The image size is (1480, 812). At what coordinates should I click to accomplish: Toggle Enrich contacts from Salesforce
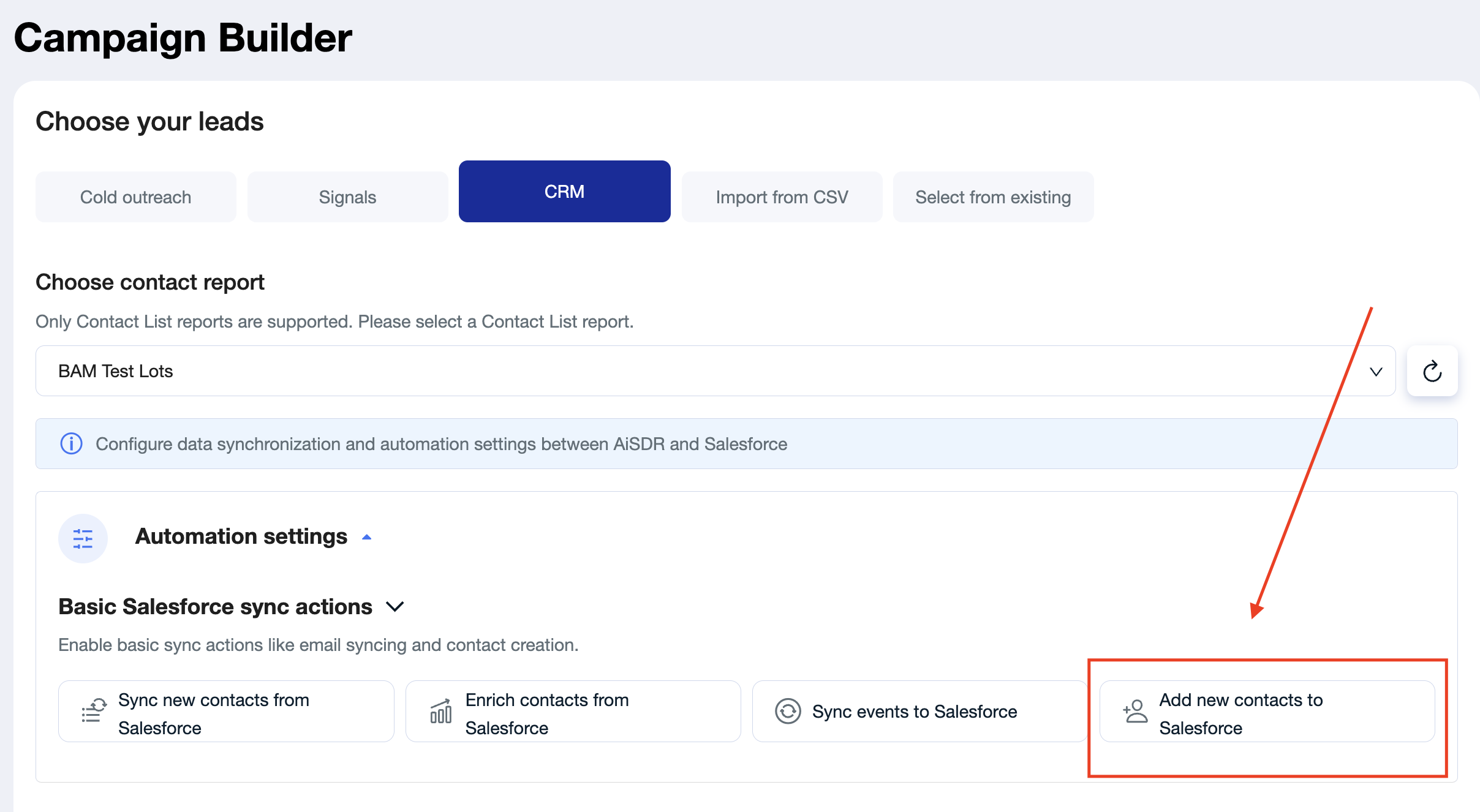point(573,711)
